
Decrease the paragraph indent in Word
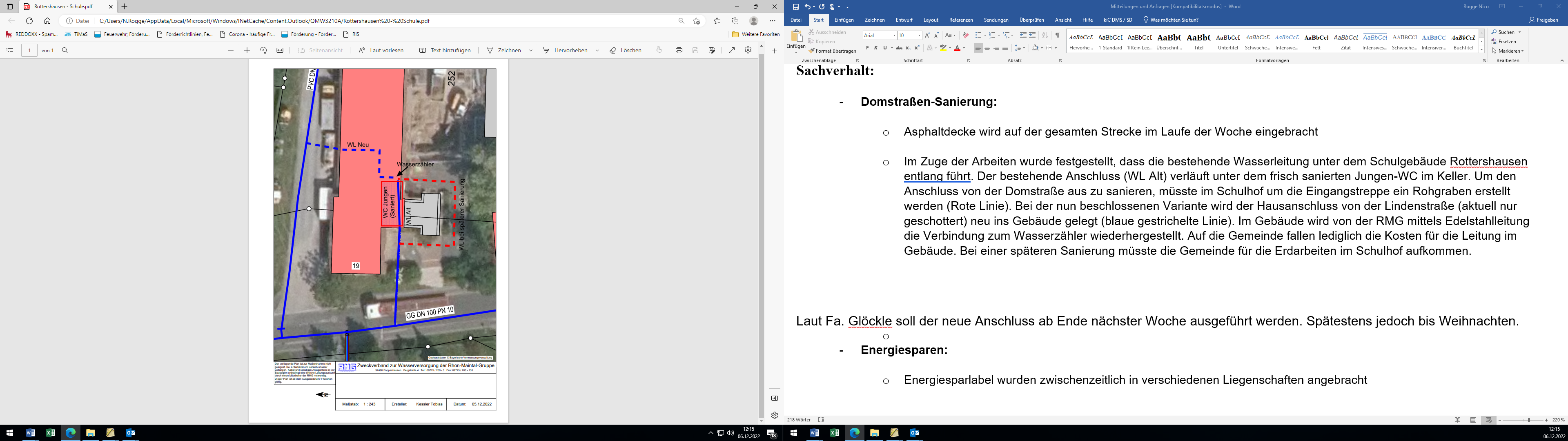click(x=1023, y=36)
